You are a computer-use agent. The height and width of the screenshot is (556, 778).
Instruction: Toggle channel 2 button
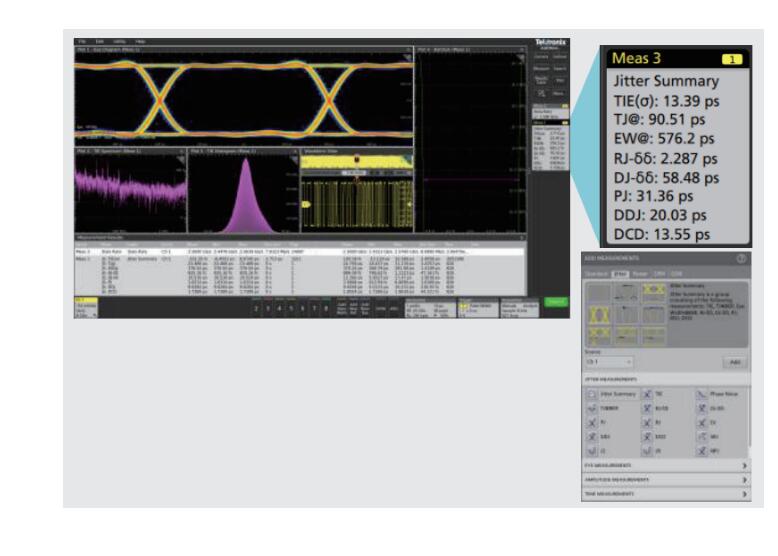tap(256, 309)
